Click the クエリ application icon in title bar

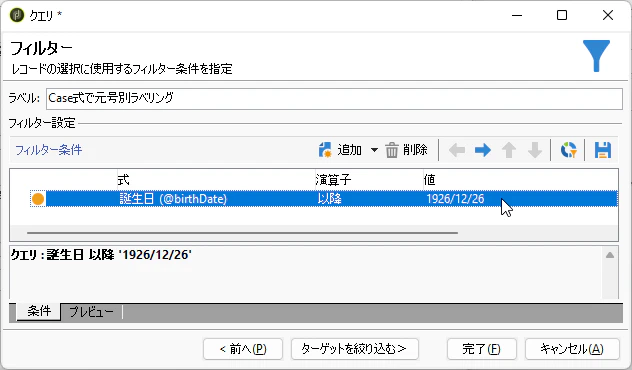[x=17, y=15]
